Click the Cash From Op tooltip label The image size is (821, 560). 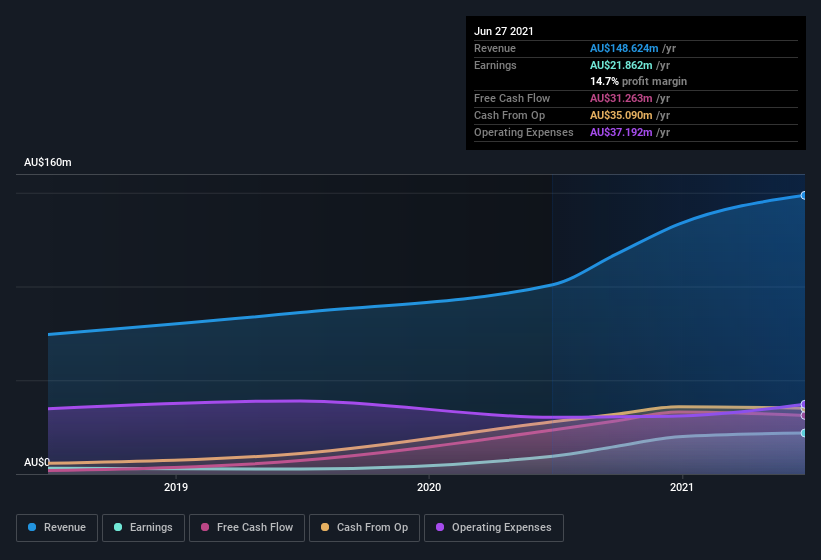click(509, 115)
